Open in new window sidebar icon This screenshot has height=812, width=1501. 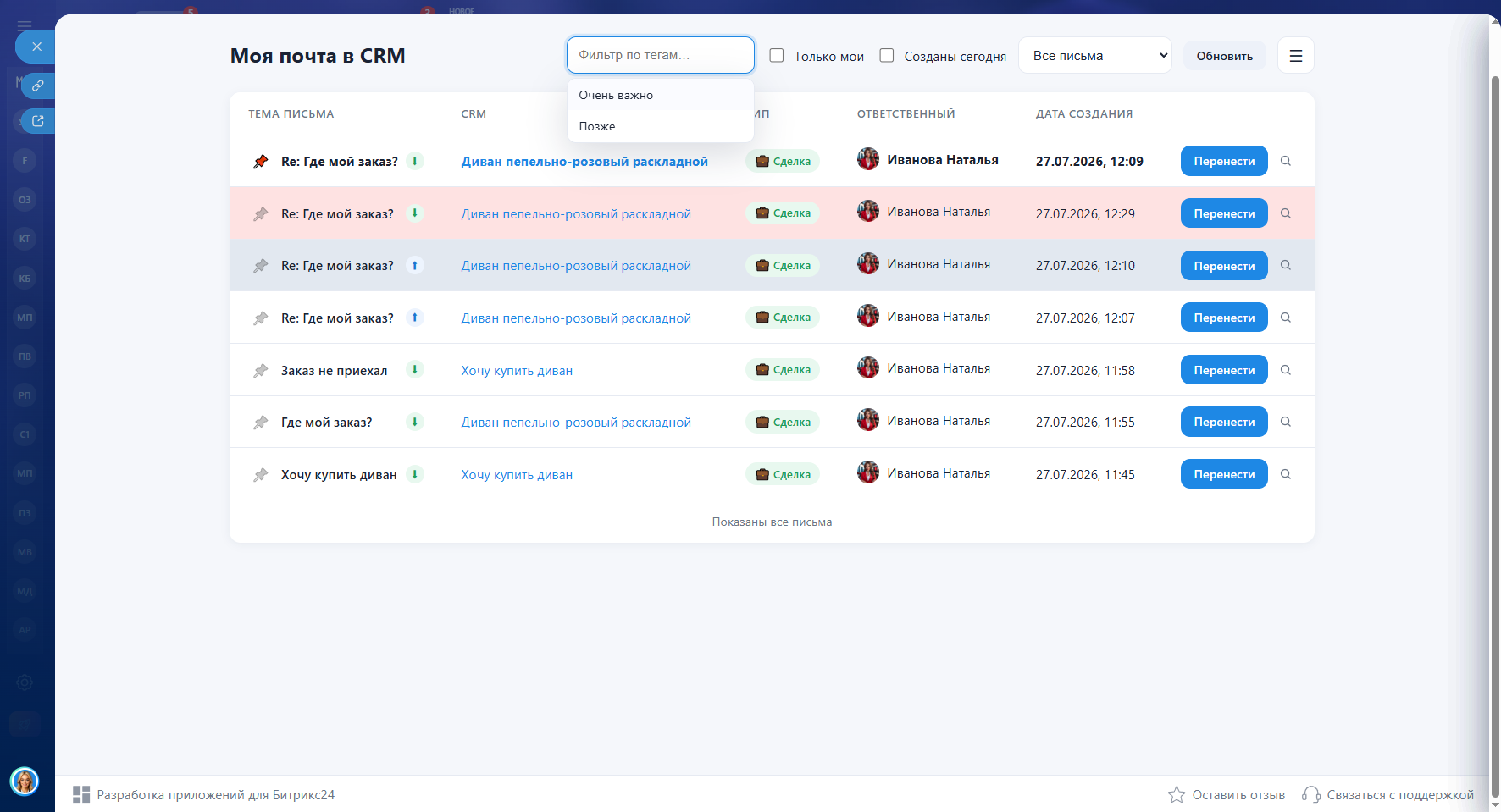(x=37, y=121)
